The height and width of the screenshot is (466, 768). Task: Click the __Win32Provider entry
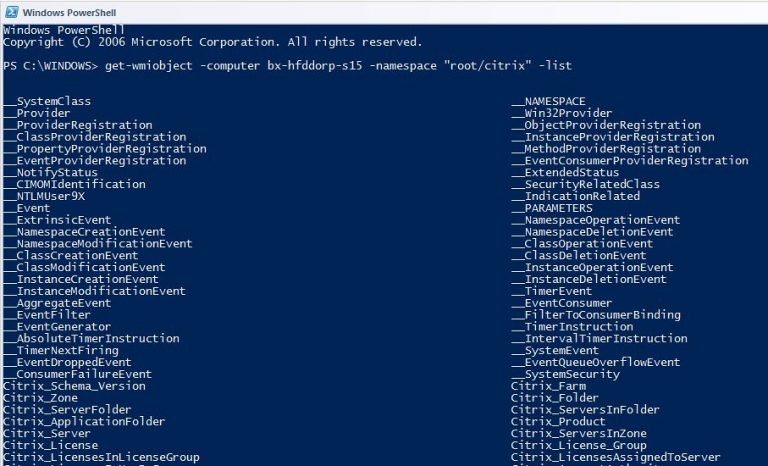[x=561, y=113]
